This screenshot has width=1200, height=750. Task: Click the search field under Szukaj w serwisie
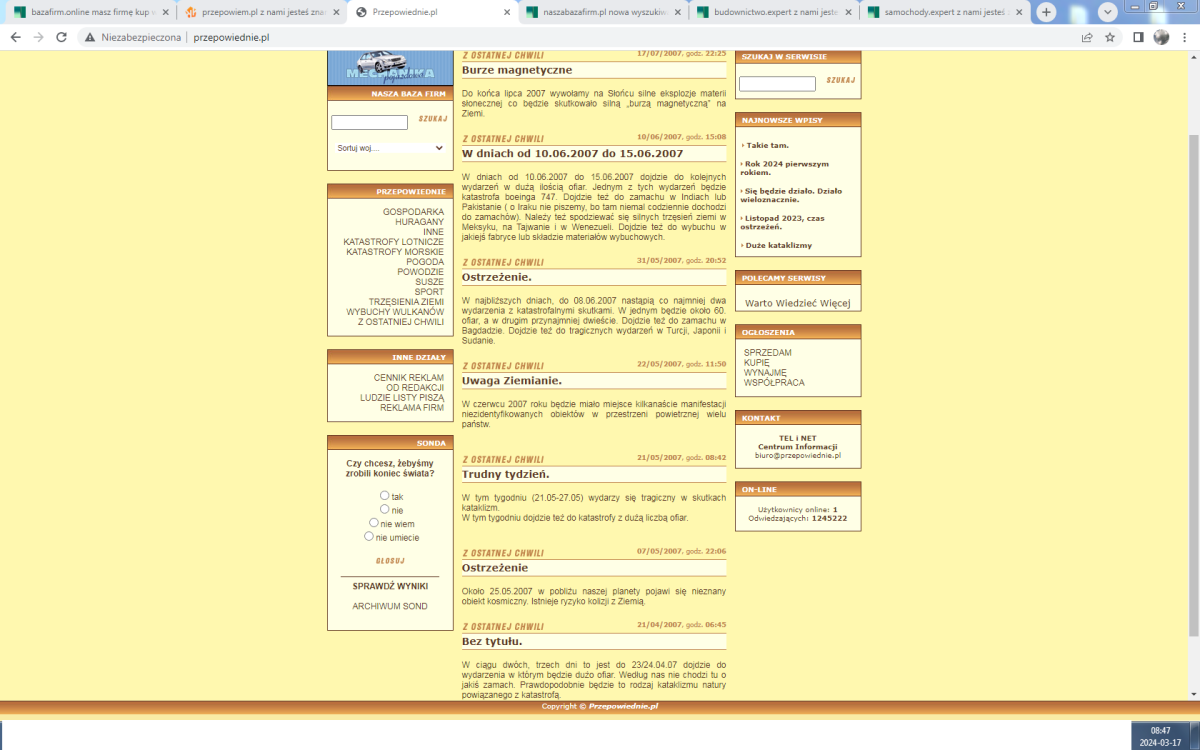pos(777,84)
